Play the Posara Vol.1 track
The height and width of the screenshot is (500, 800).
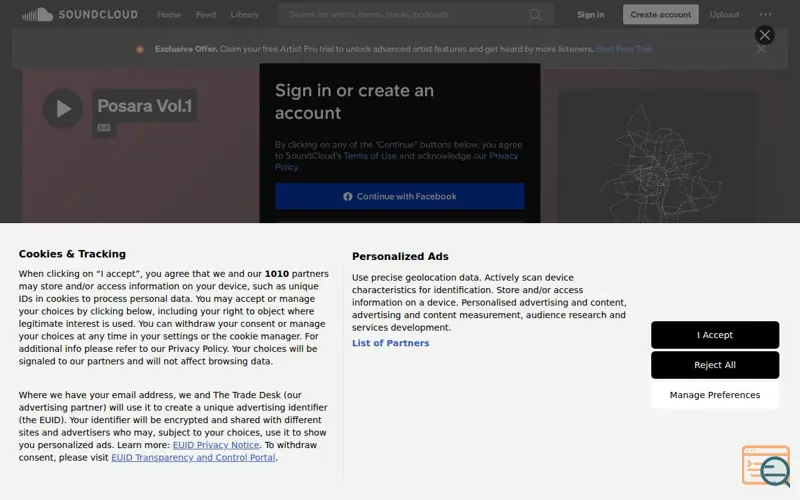pyautogui.click(x=62, y=109)
